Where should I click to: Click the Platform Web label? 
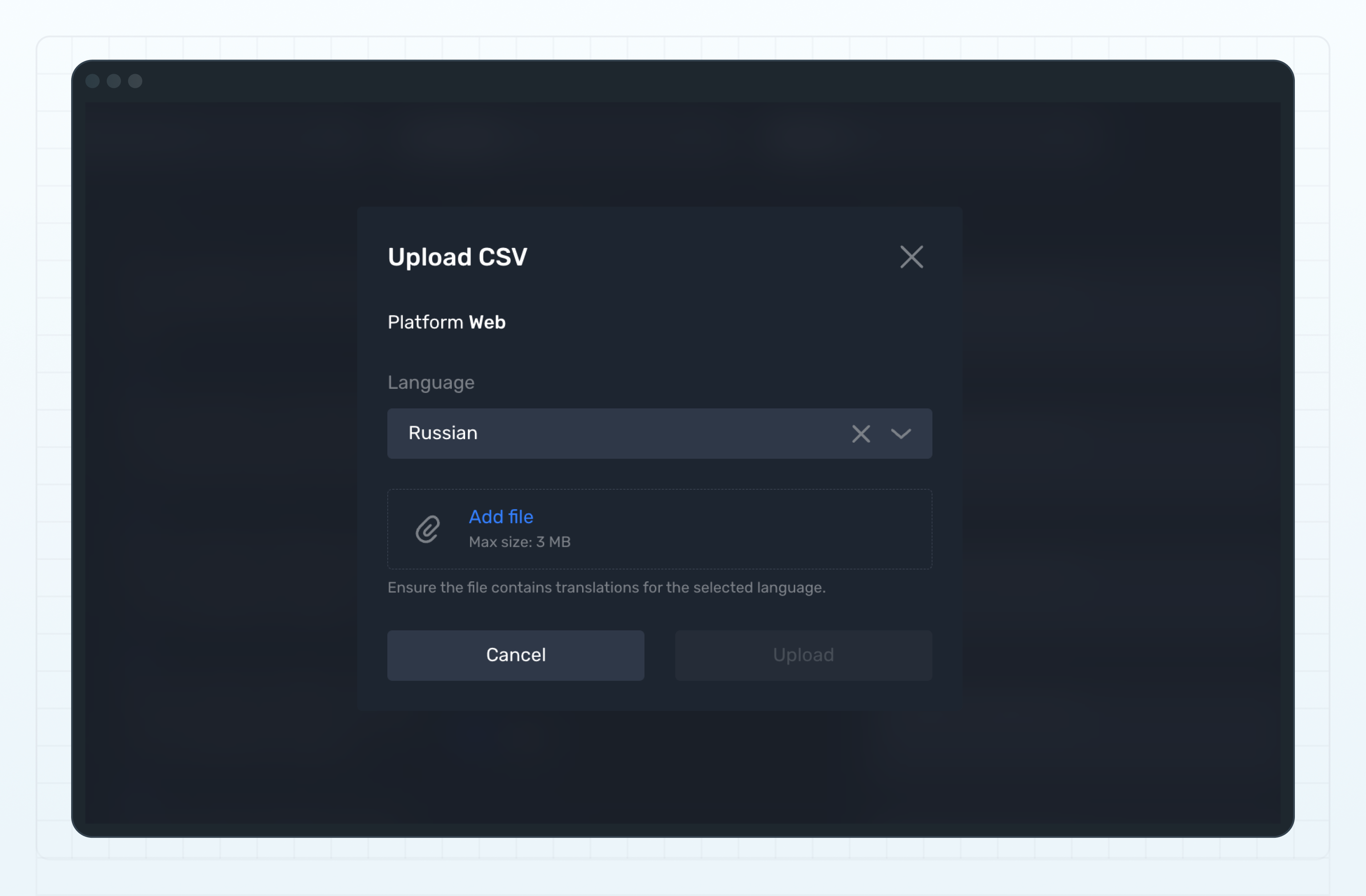pyautogui.click(x=446, y=322)
